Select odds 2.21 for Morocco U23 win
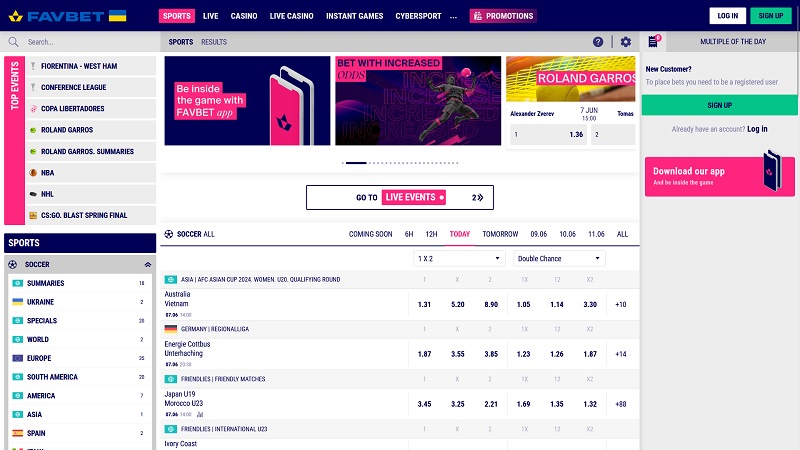Viewport: 800px width, 450px height. pos(491,404)
